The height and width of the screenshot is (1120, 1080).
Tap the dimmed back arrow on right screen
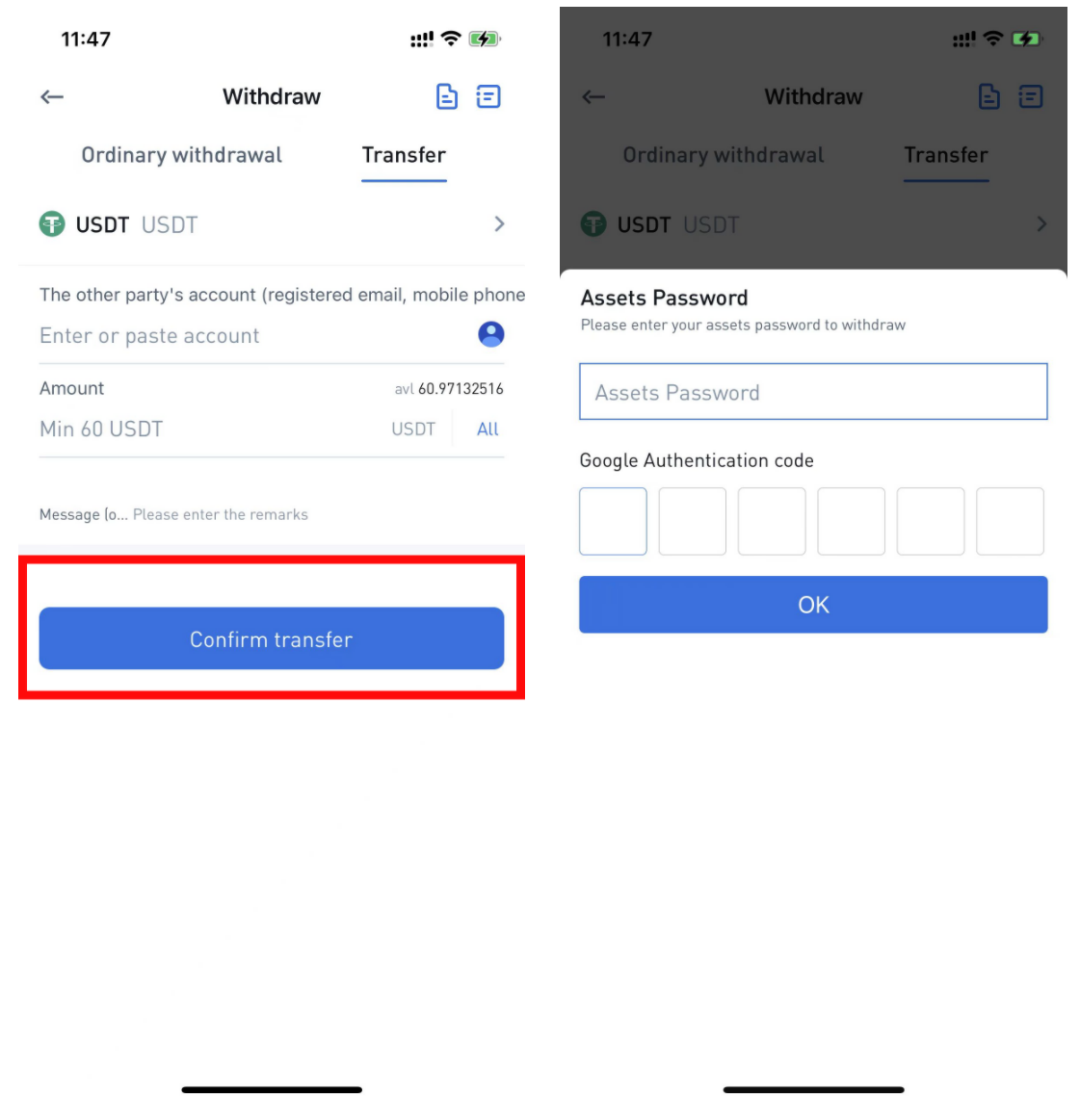tap(593, 97)
